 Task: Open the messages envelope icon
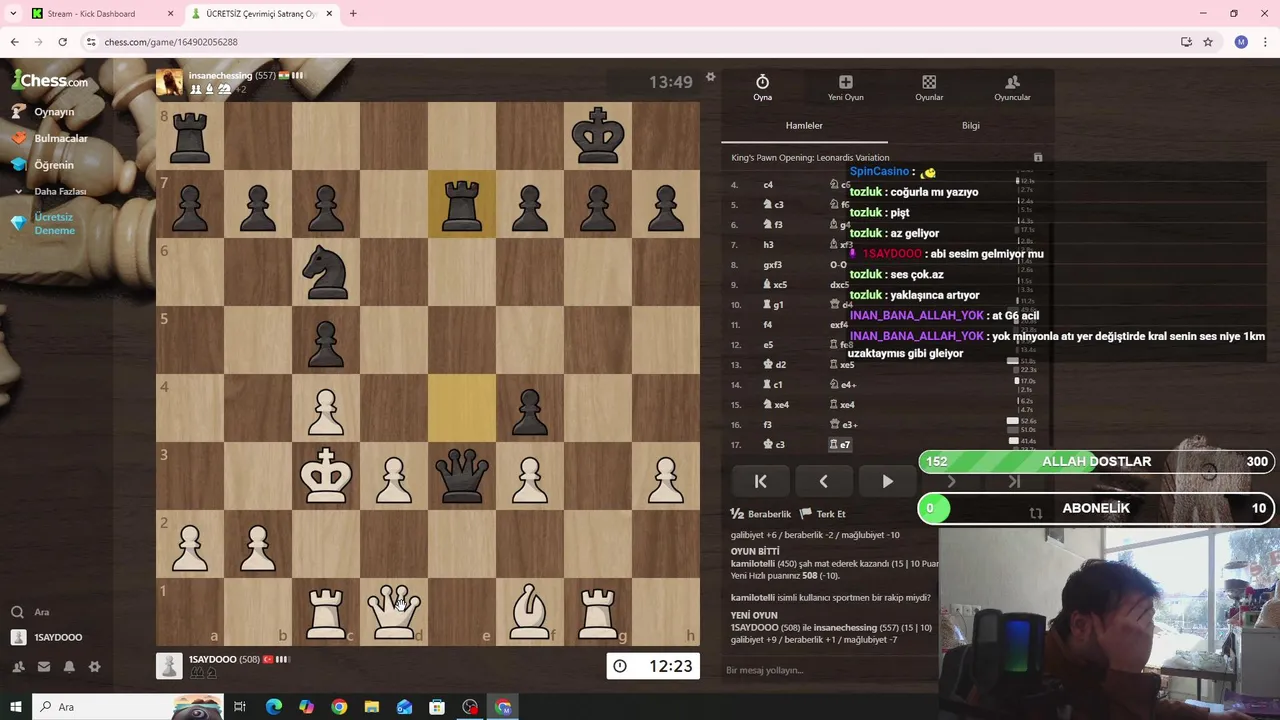pos(44,667)
